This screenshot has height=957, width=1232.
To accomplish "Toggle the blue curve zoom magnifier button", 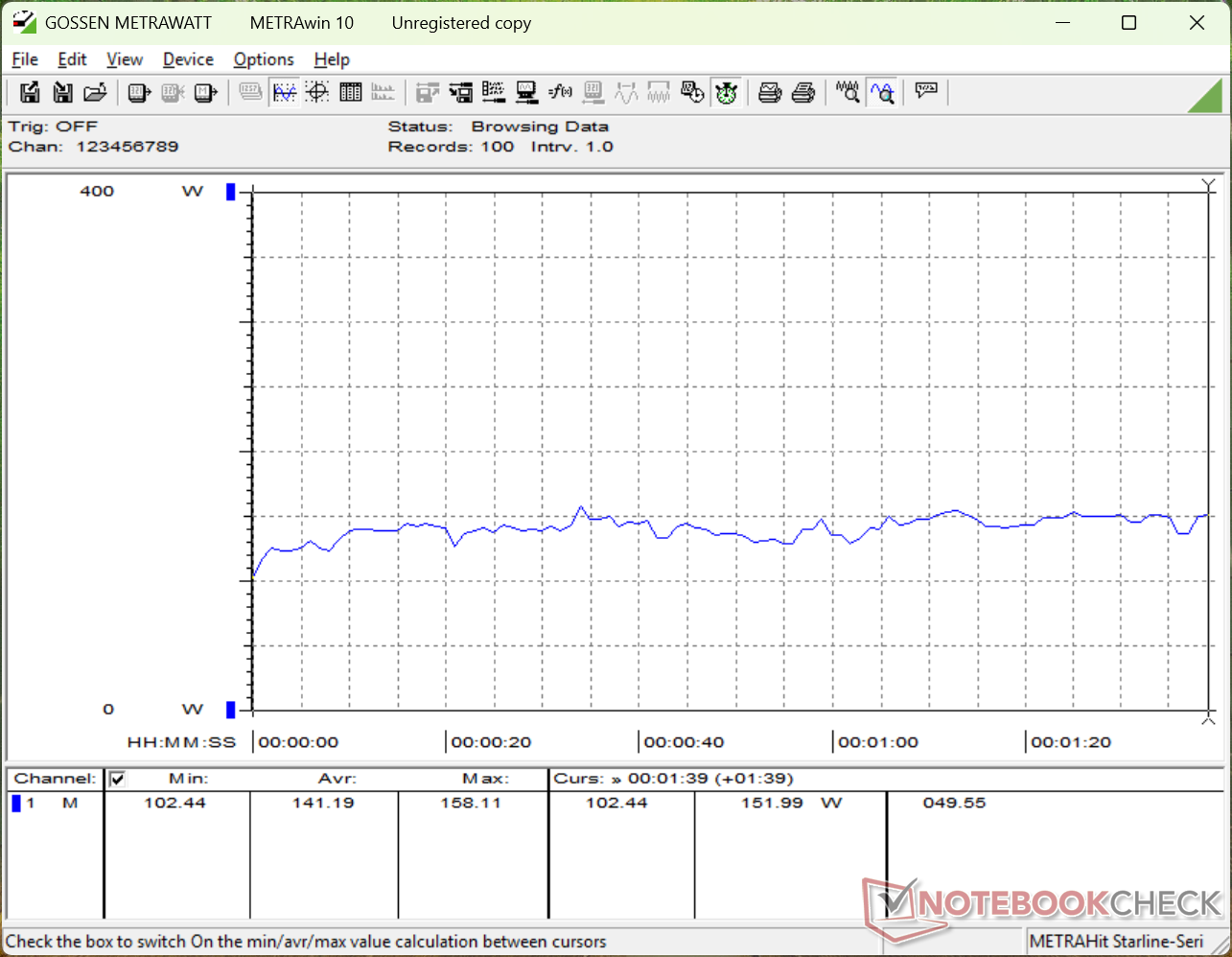I will pyautogui.click(x=882, y=92).
